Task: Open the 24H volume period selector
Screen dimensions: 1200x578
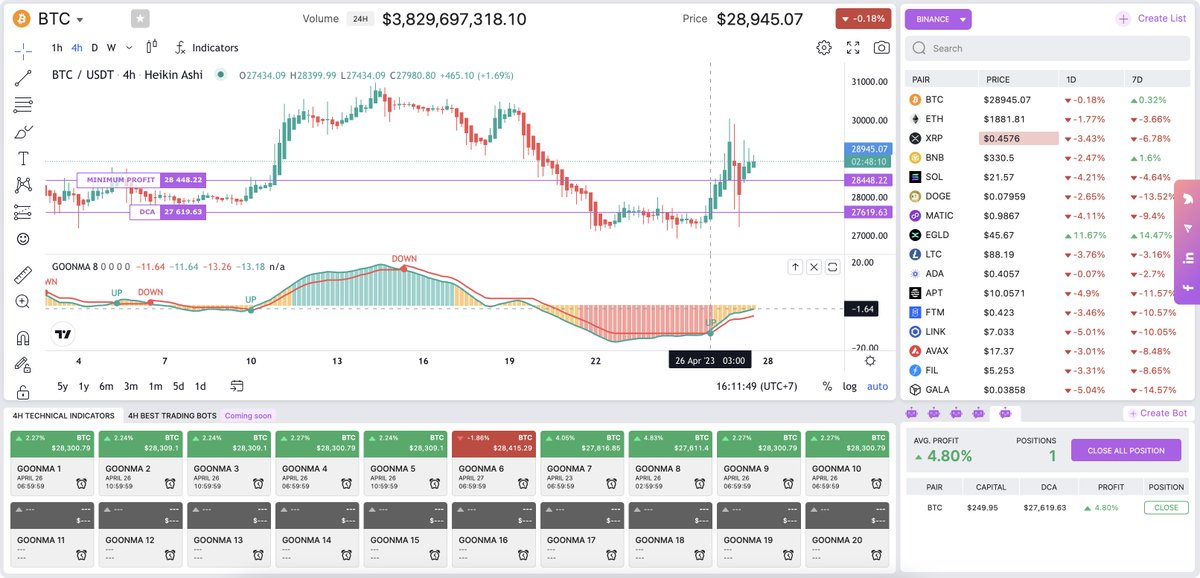Action: click(x=359, y=19)
